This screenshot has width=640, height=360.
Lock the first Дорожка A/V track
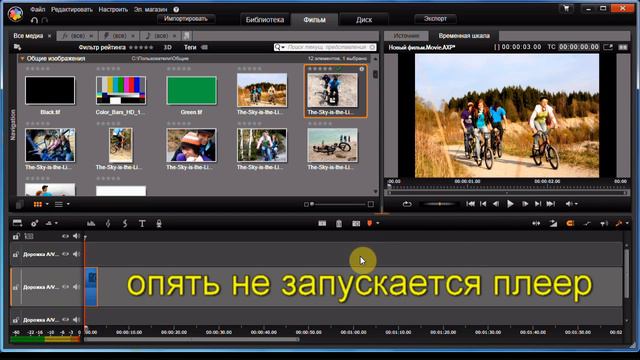tap(16, 254)
